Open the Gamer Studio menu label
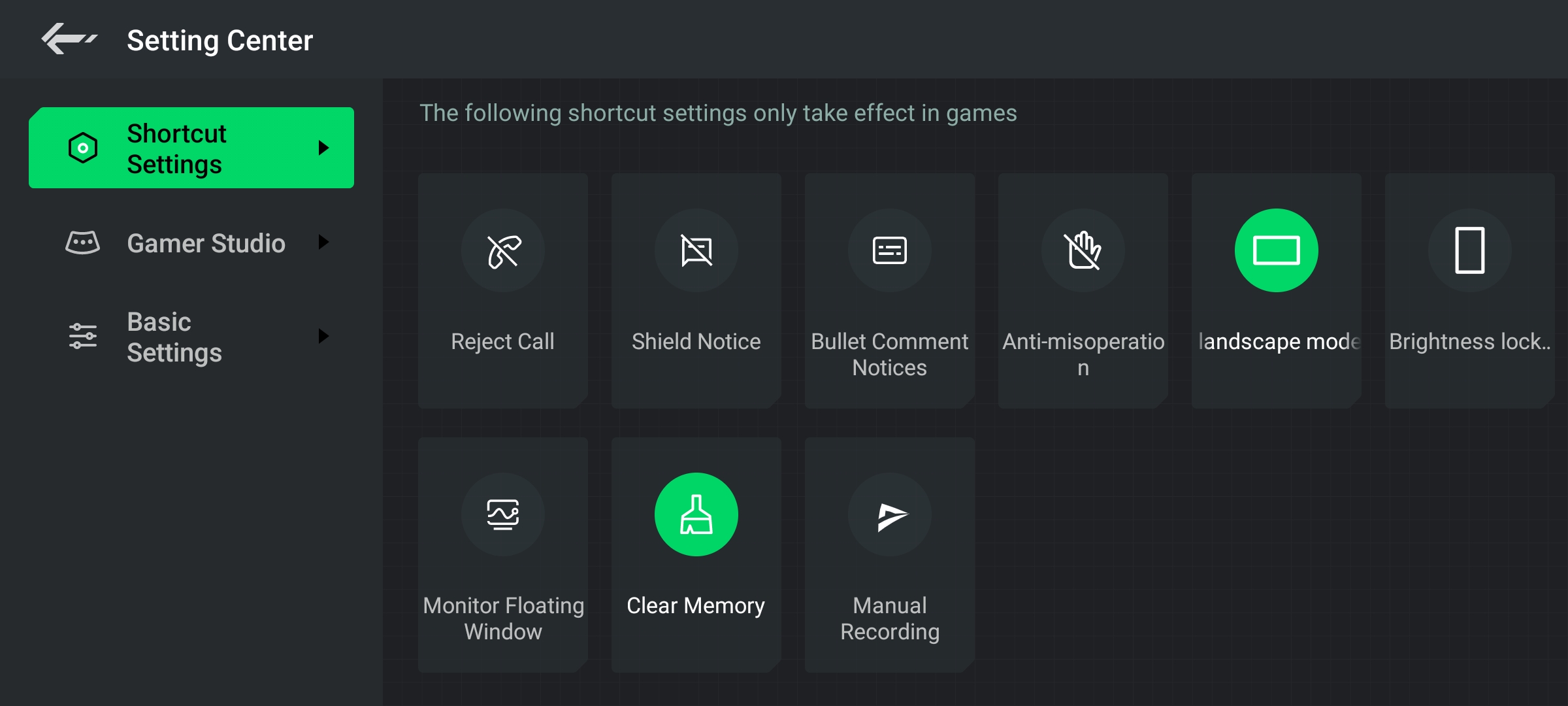Image resolution: width=1568 pixels, height=706 pixels. [206, 243]
